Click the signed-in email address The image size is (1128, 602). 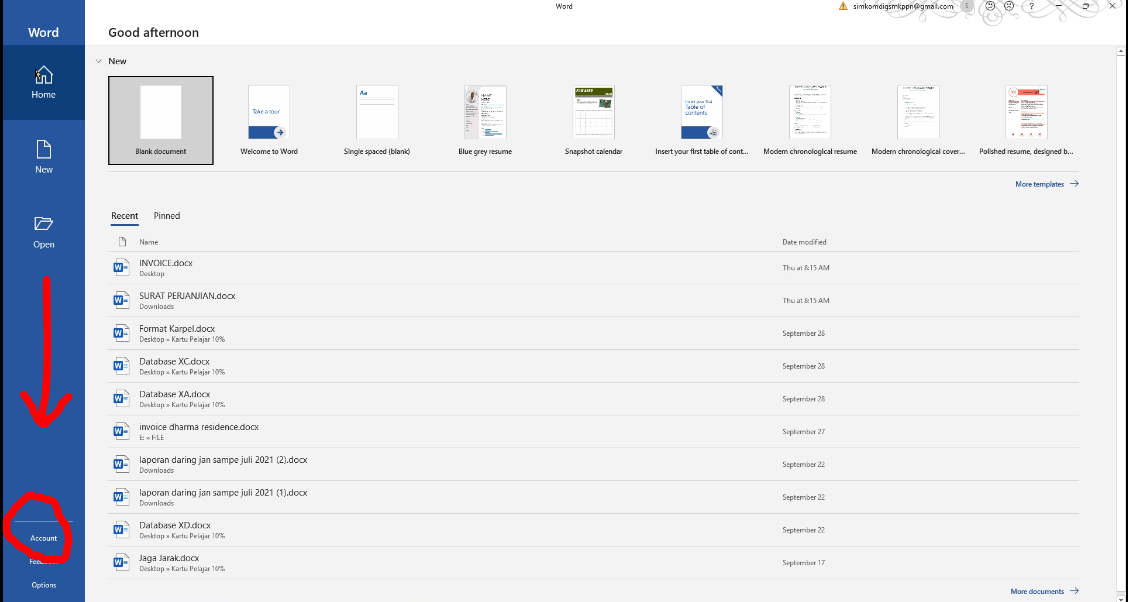point(903,6)
